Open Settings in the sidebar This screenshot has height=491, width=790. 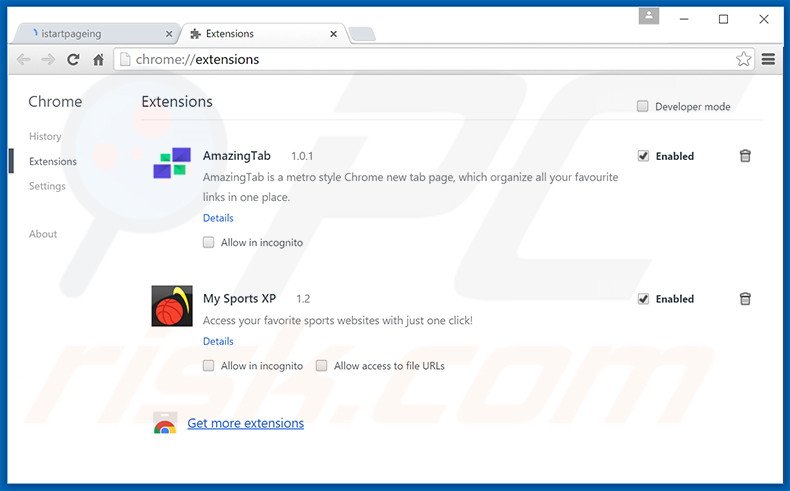[47, 186]
